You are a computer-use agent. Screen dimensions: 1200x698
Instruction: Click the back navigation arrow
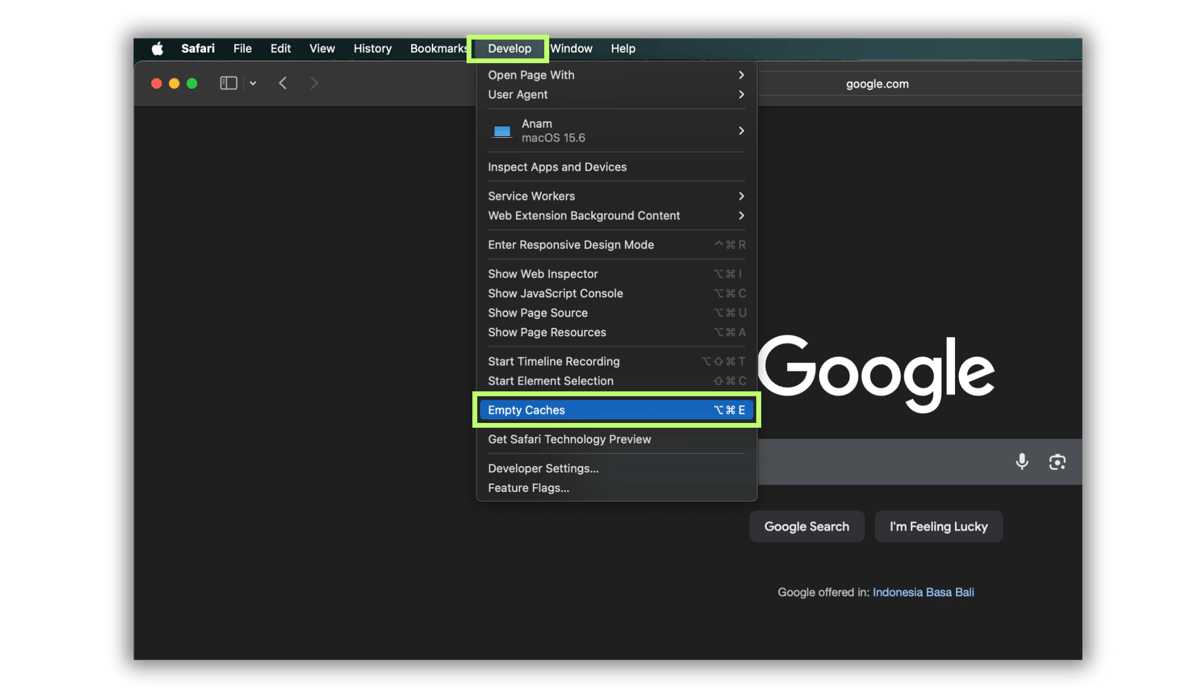[283, 83]
